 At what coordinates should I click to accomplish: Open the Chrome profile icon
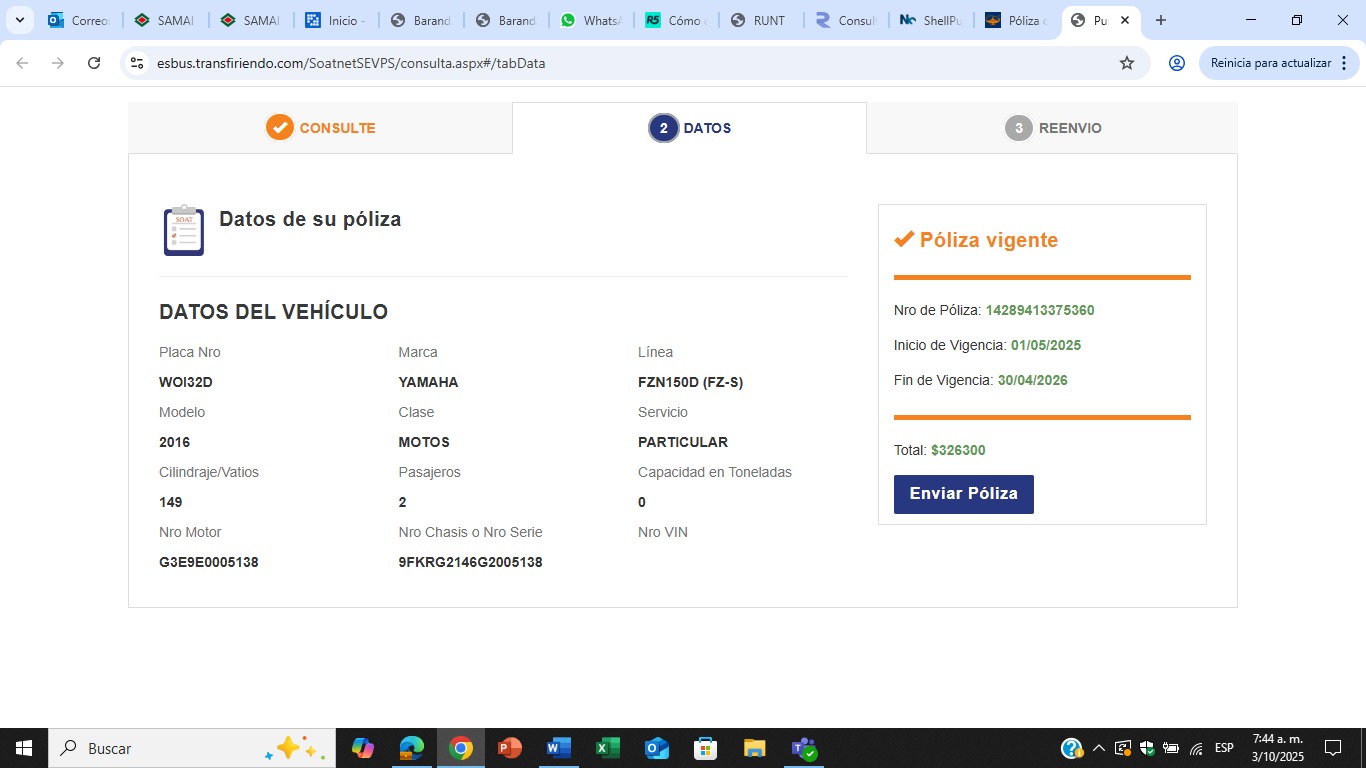coord(1177,63)
